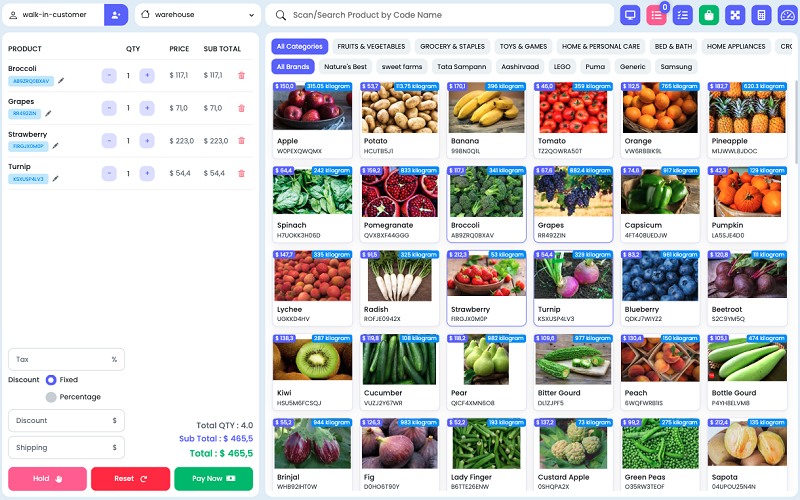Edit Turnip item with pencil icon

pyautogui.click(x=55, y=179)
